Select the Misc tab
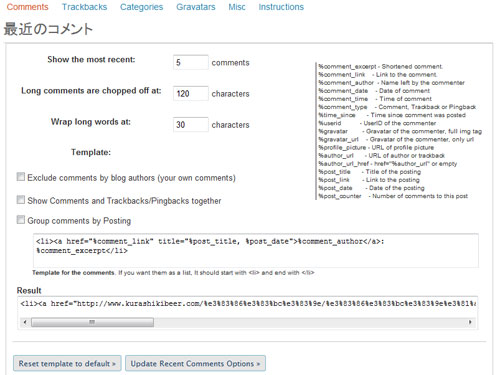The image size is (500, 375). click(x=237, y=7)
